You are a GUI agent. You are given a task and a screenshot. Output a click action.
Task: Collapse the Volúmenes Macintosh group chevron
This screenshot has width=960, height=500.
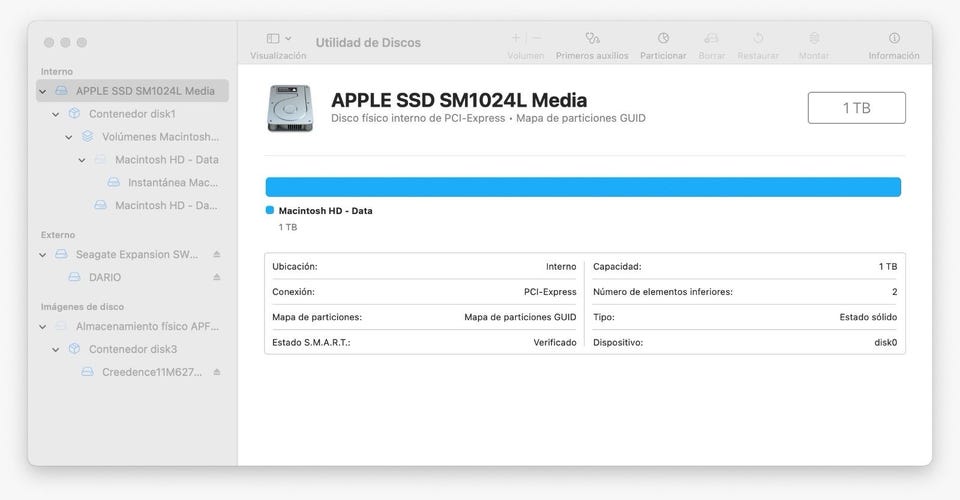point(69,137)
